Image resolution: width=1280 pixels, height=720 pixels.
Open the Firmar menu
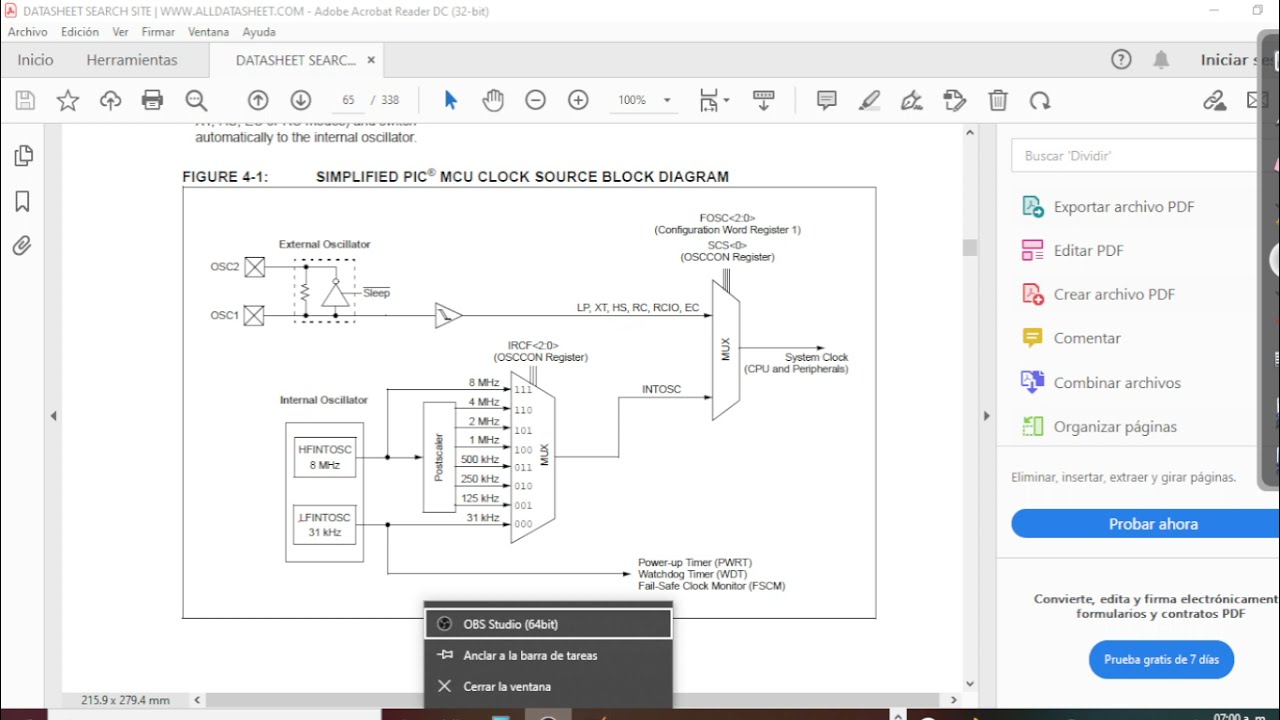pos(158,32)
